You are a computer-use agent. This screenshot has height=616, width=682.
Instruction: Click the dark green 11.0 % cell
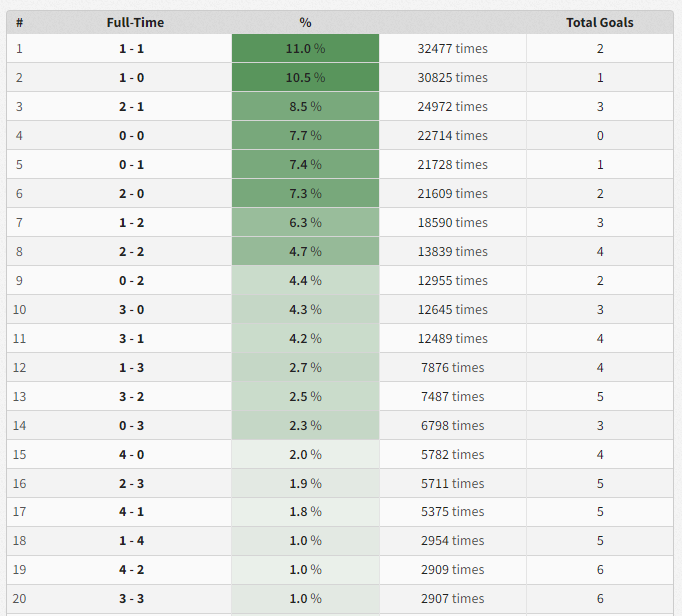pos(305,48)
